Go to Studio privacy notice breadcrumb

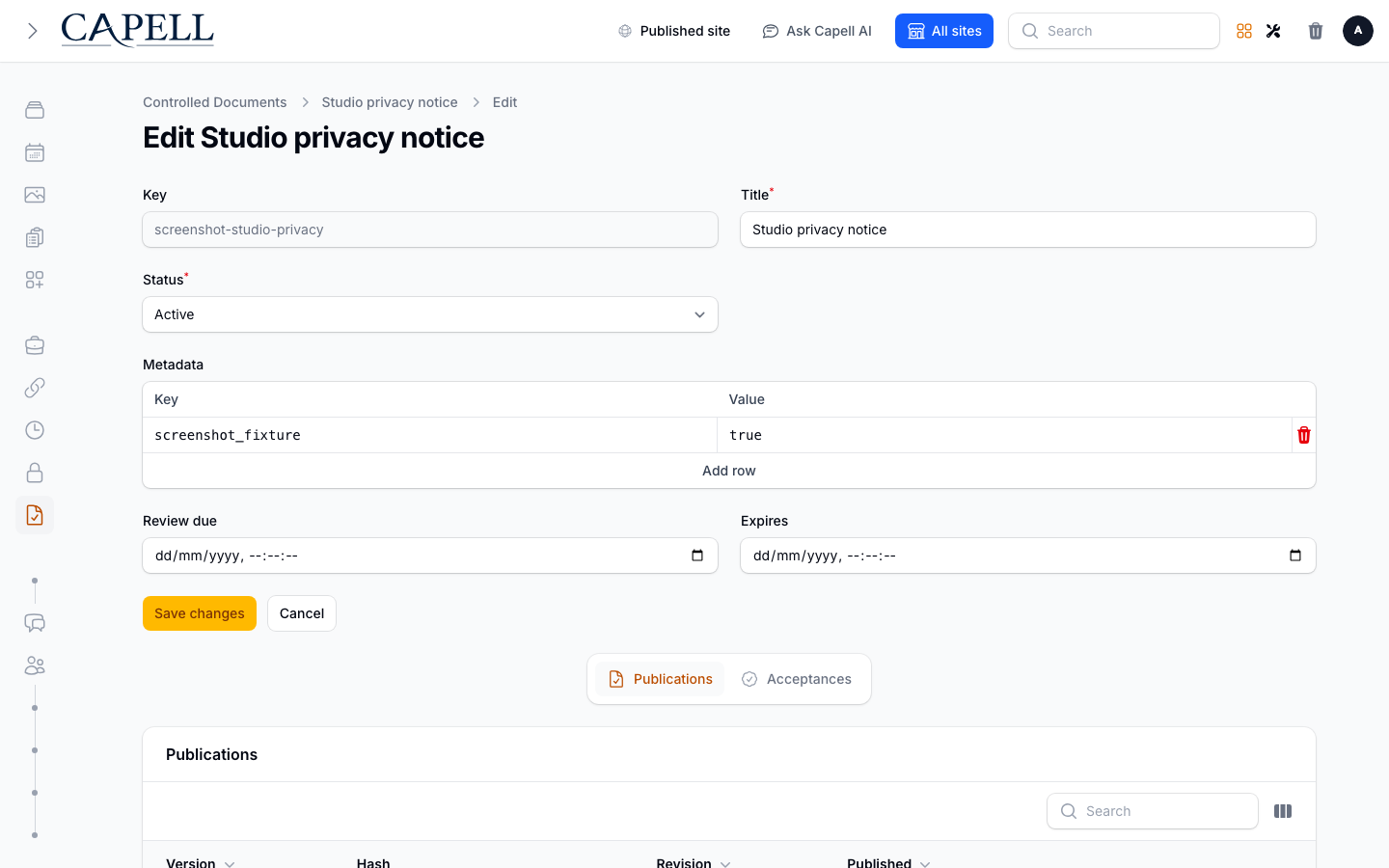click(x=390, y=102)
